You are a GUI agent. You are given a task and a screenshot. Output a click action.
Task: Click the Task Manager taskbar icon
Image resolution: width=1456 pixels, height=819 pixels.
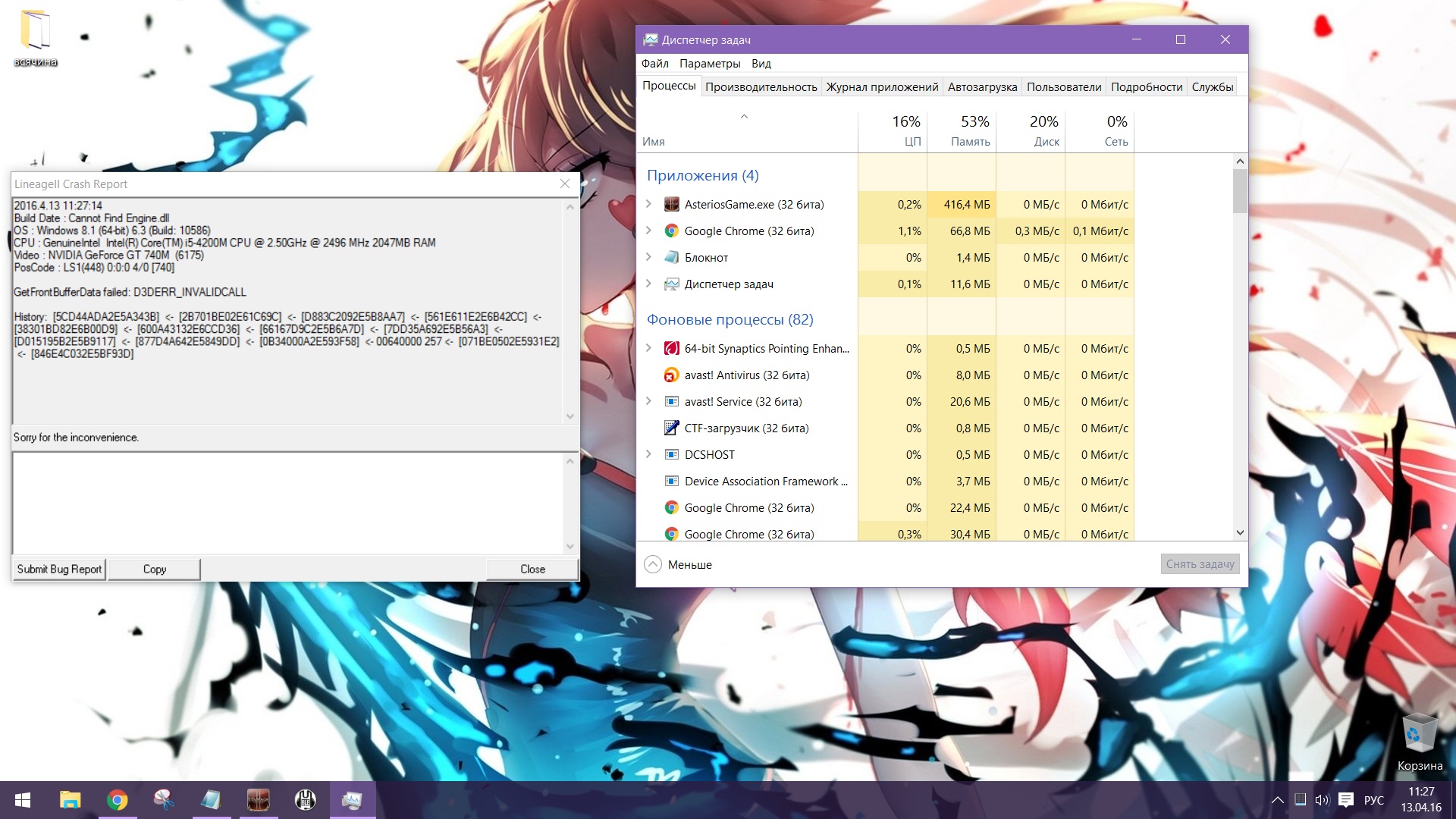(x=352, y=800)
